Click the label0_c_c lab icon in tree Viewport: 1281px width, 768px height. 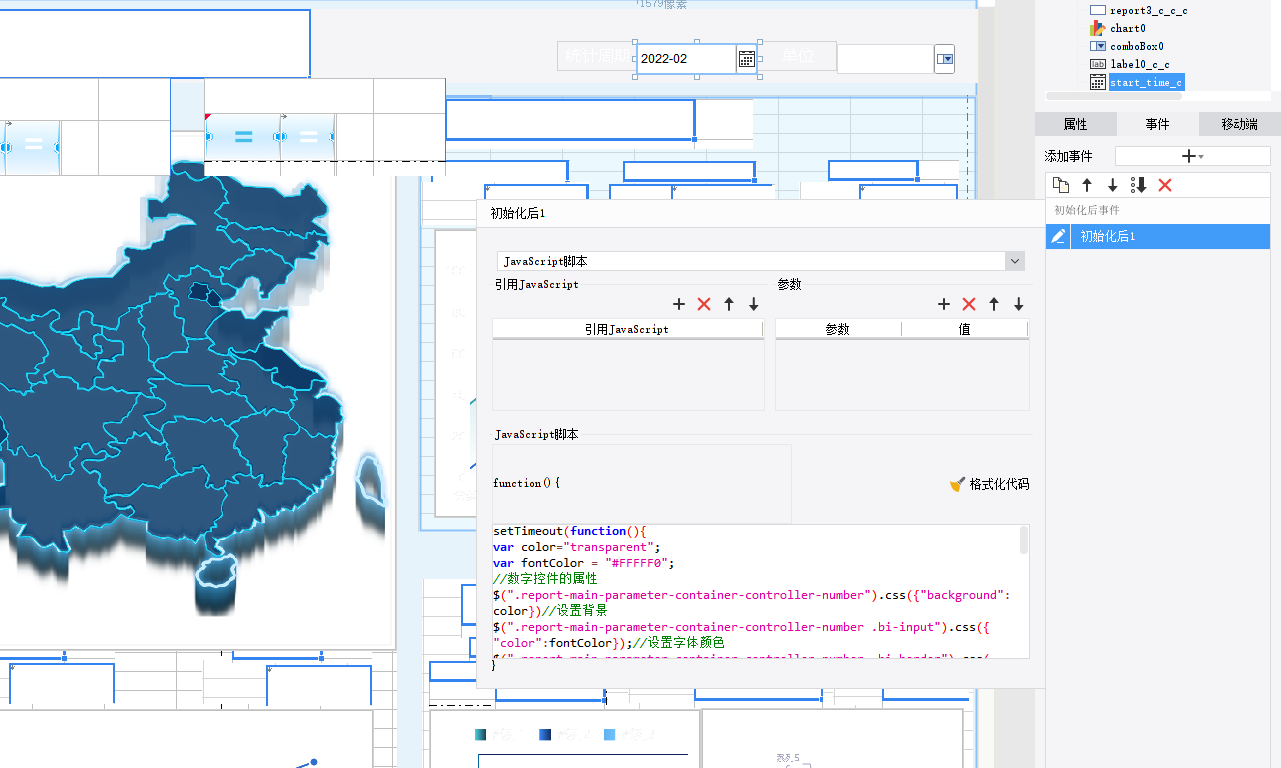[x=1097, y=64]
